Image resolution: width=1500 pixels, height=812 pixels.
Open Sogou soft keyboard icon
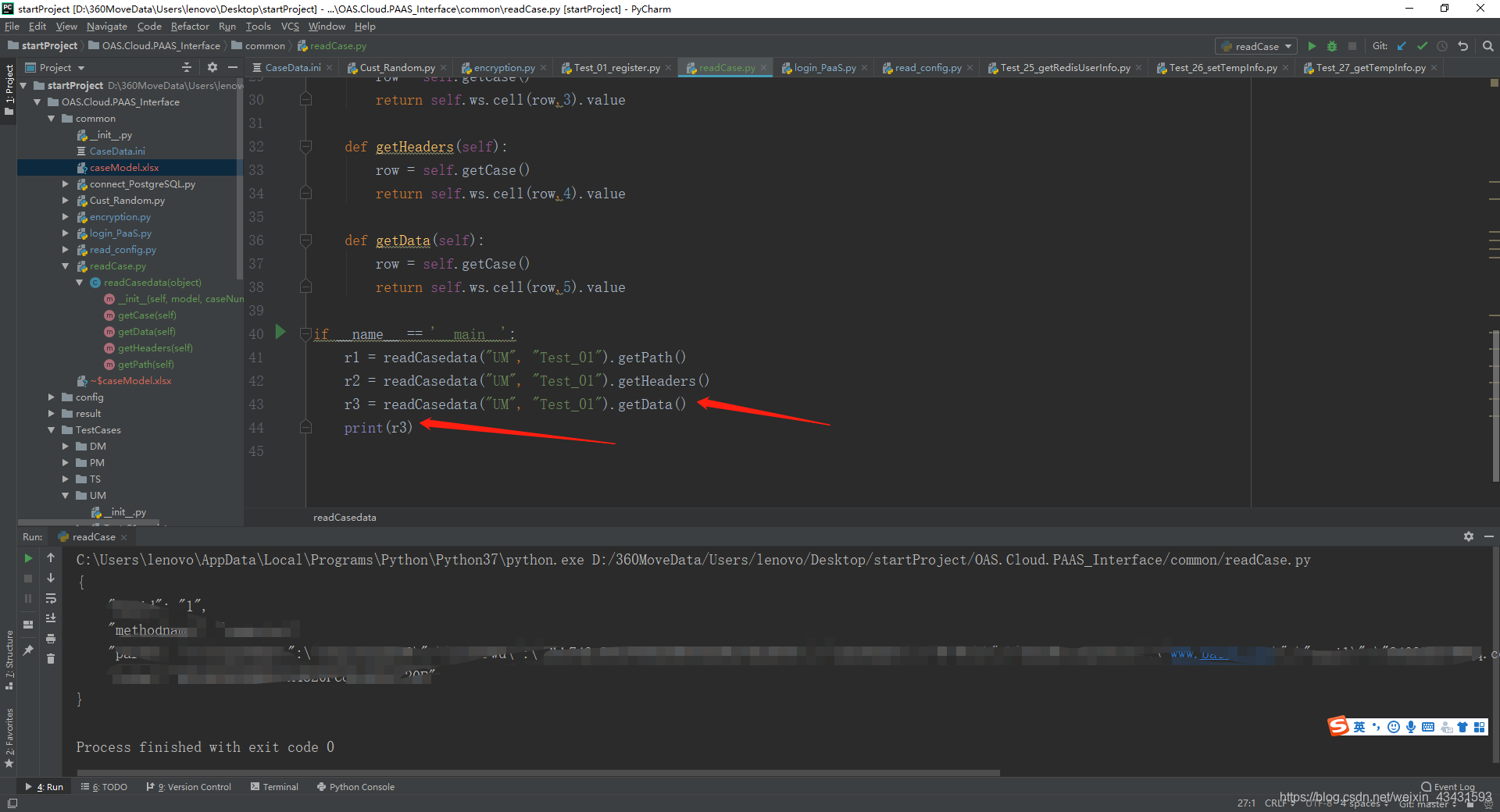pyautogui.click(x=1428, y=727)
